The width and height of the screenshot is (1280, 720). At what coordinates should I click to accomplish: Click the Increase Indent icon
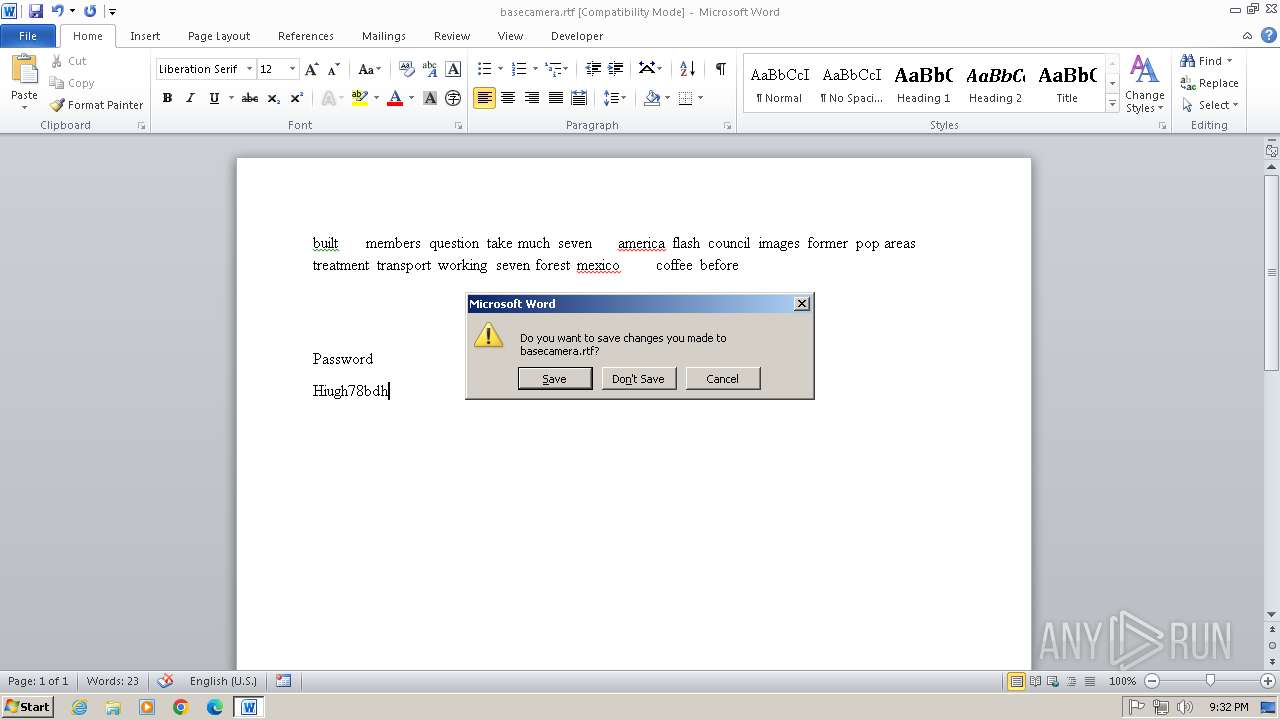pos(616,69)
